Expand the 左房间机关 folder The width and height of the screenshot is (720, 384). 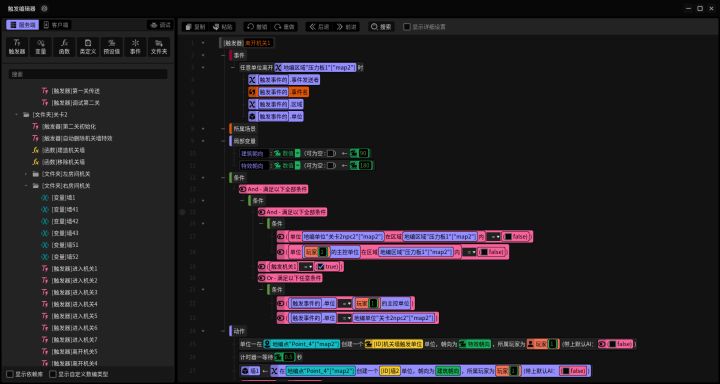click(26, 174)
